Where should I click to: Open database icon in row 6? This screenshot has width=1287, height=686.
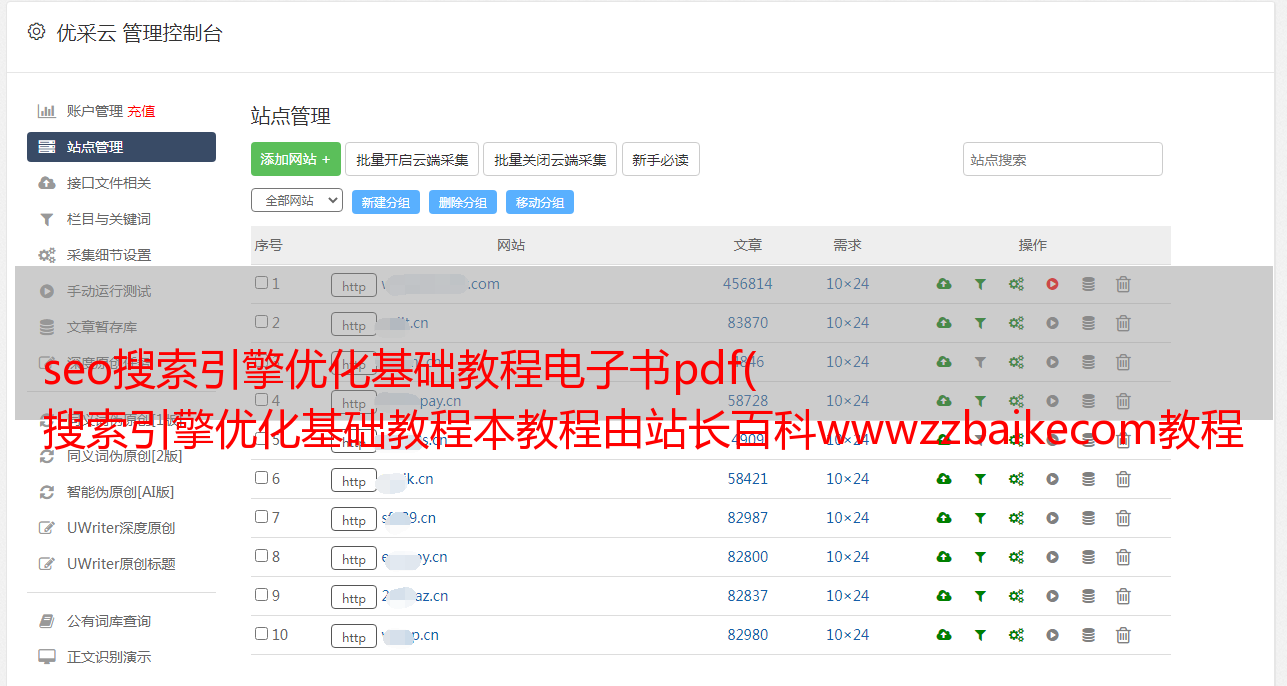click(x=1088, y=479)
